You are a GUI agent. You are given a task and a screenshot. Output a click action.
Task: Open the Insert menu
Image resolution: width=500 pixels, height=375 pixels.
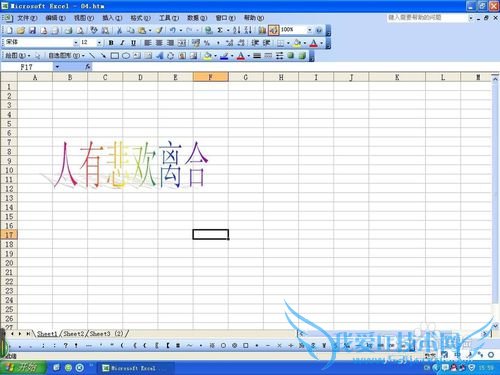tap(112, 18)
